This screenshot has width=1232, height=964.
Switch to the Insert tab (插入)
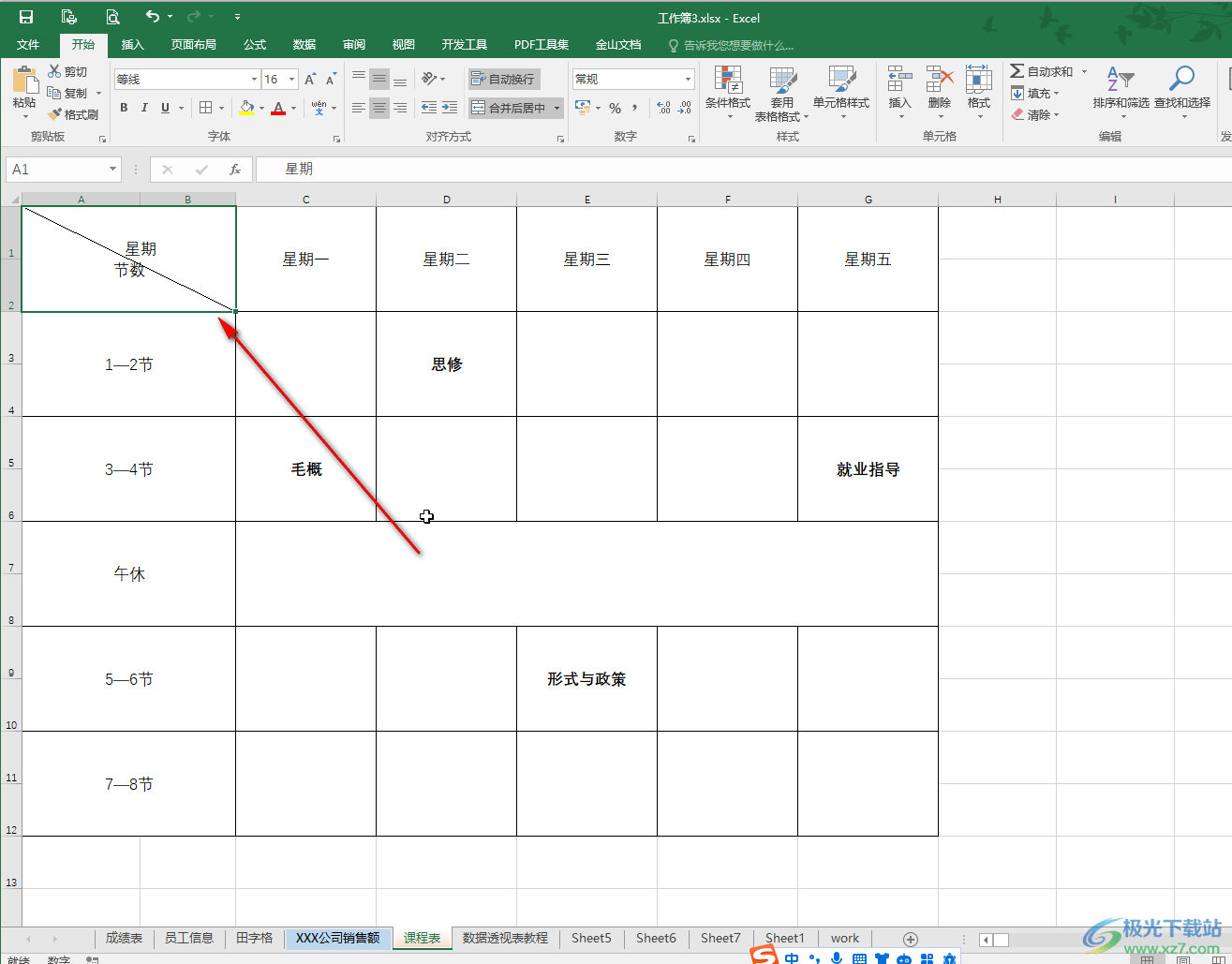[133, 44]
